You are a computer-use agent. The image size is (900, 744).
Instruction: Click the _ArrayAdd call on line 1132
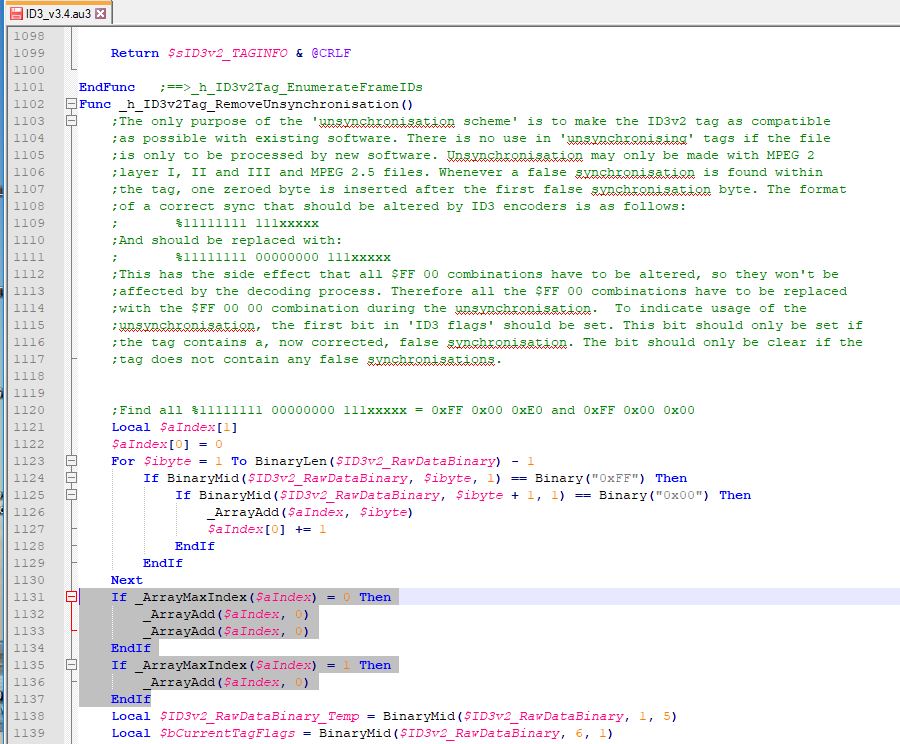tap(226, 614)
